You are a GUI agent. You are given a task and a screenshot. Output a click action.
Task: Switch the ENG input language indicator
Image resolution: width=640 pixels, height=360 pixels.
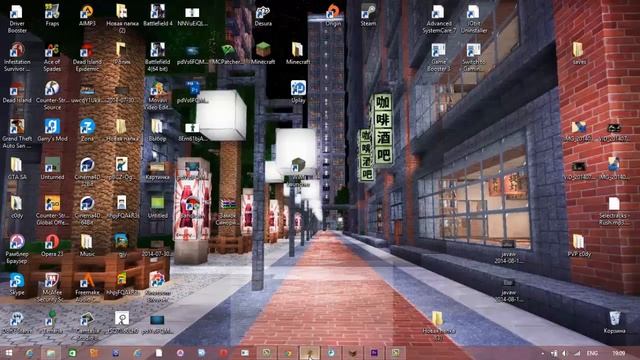(592, 353)
